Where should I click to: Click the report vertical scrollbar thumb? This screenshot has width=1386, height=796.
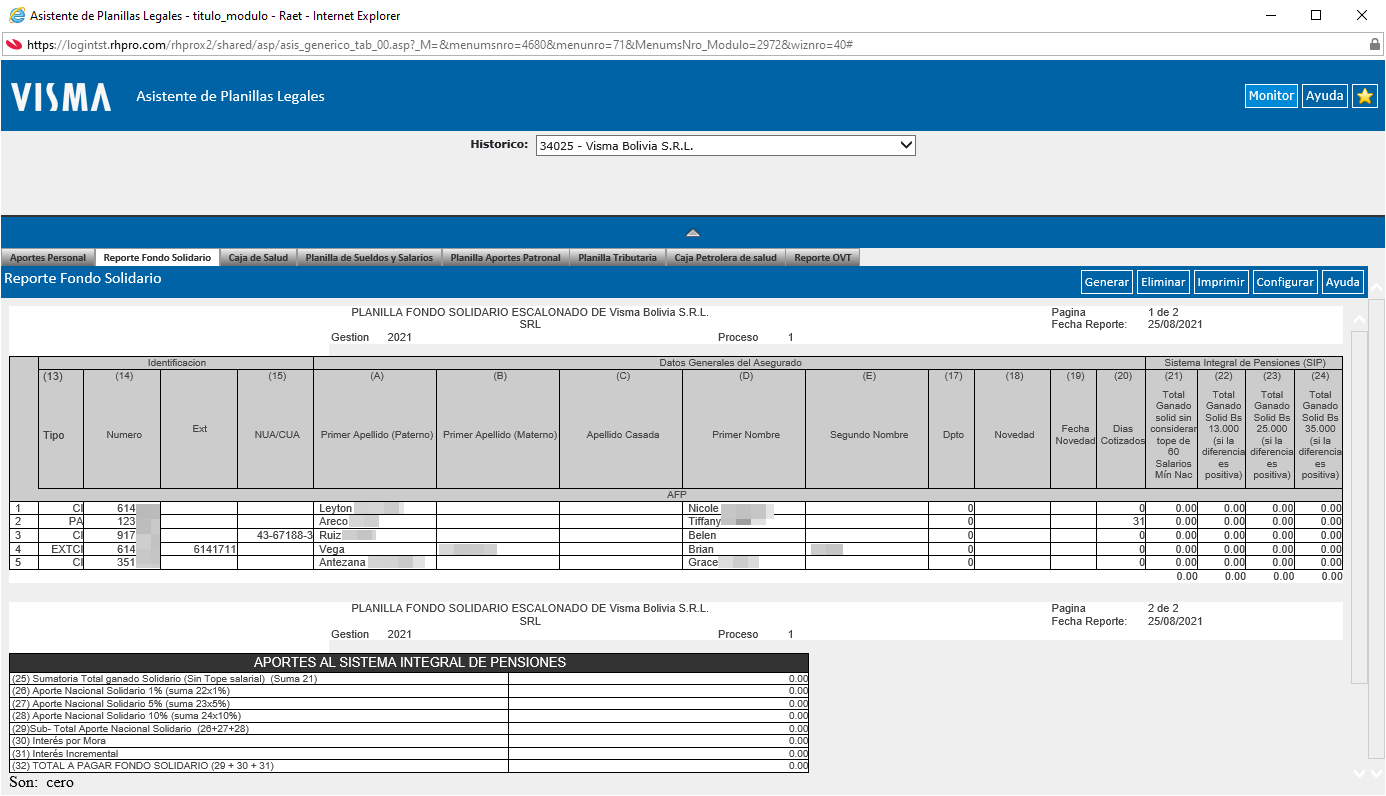pyautogui.click(x=1359, y=507)
